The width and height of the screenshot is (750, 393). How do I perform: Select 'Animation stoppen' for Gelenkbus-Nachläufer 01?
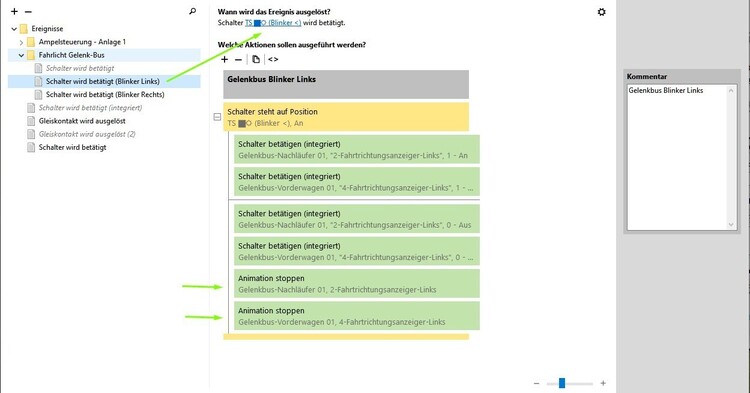point(357,284)
